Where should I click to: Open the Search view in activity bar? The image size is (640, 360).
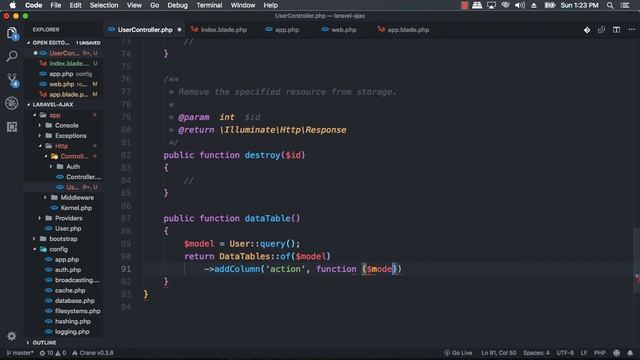(x=12, y=56)
